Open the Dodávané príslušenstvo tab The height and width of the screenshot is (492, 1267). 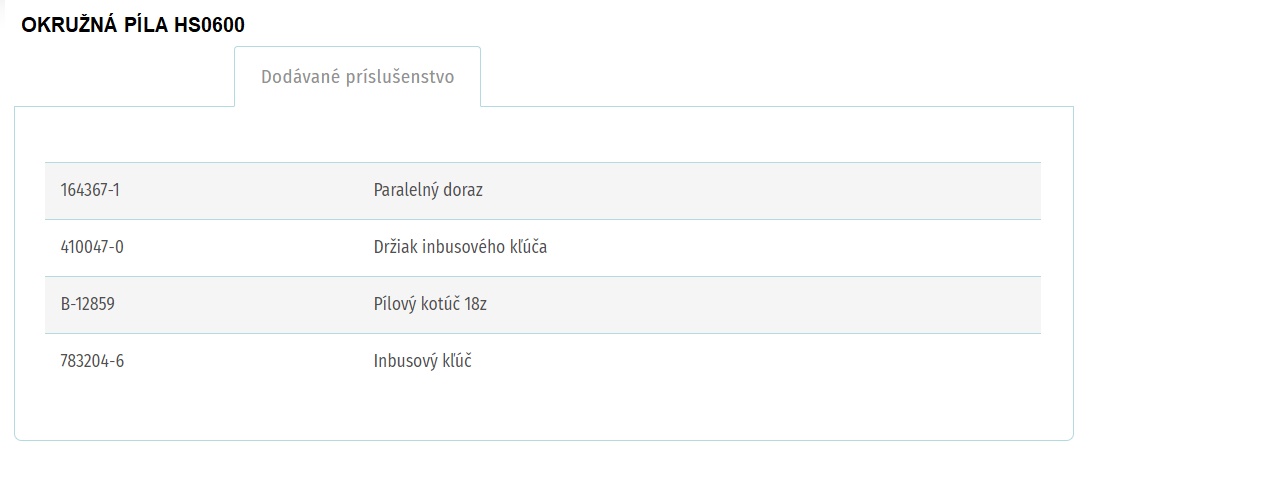[x=357, y=77]
